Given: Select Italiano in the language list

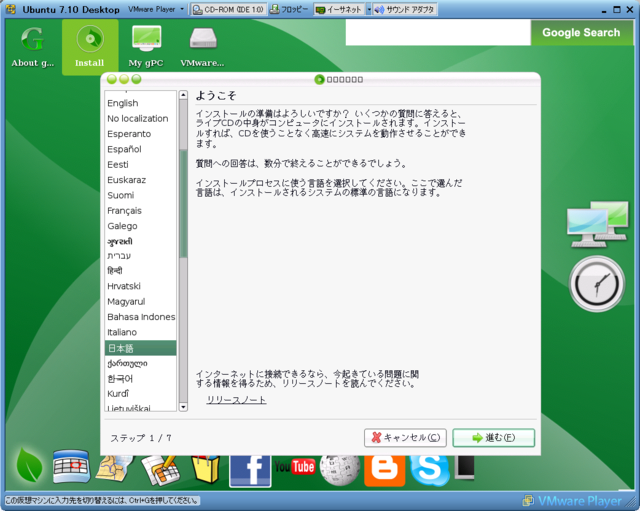Looking at the screenshot, I should pos(140,332).
